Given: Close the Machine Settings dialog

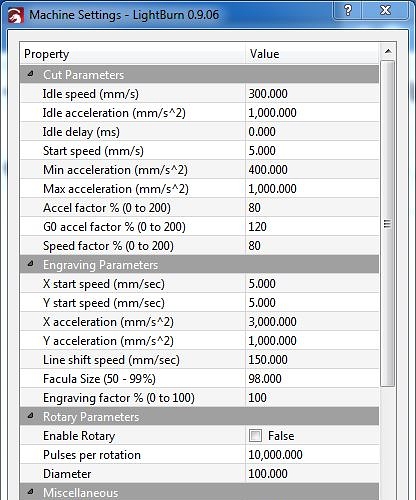Looking at the screenshot, I should click(x=385, y=10).
